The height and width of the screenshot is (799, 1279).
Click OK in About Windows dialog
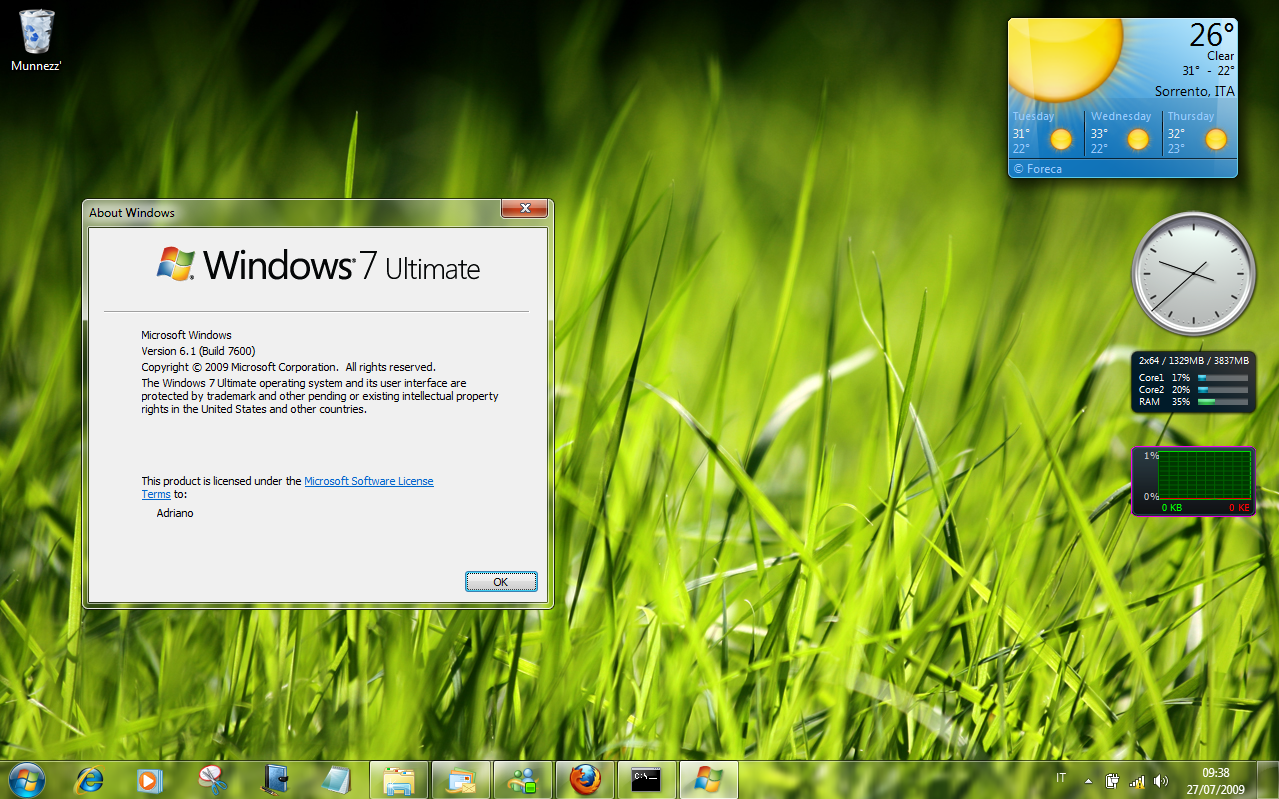tap(501, 581)
